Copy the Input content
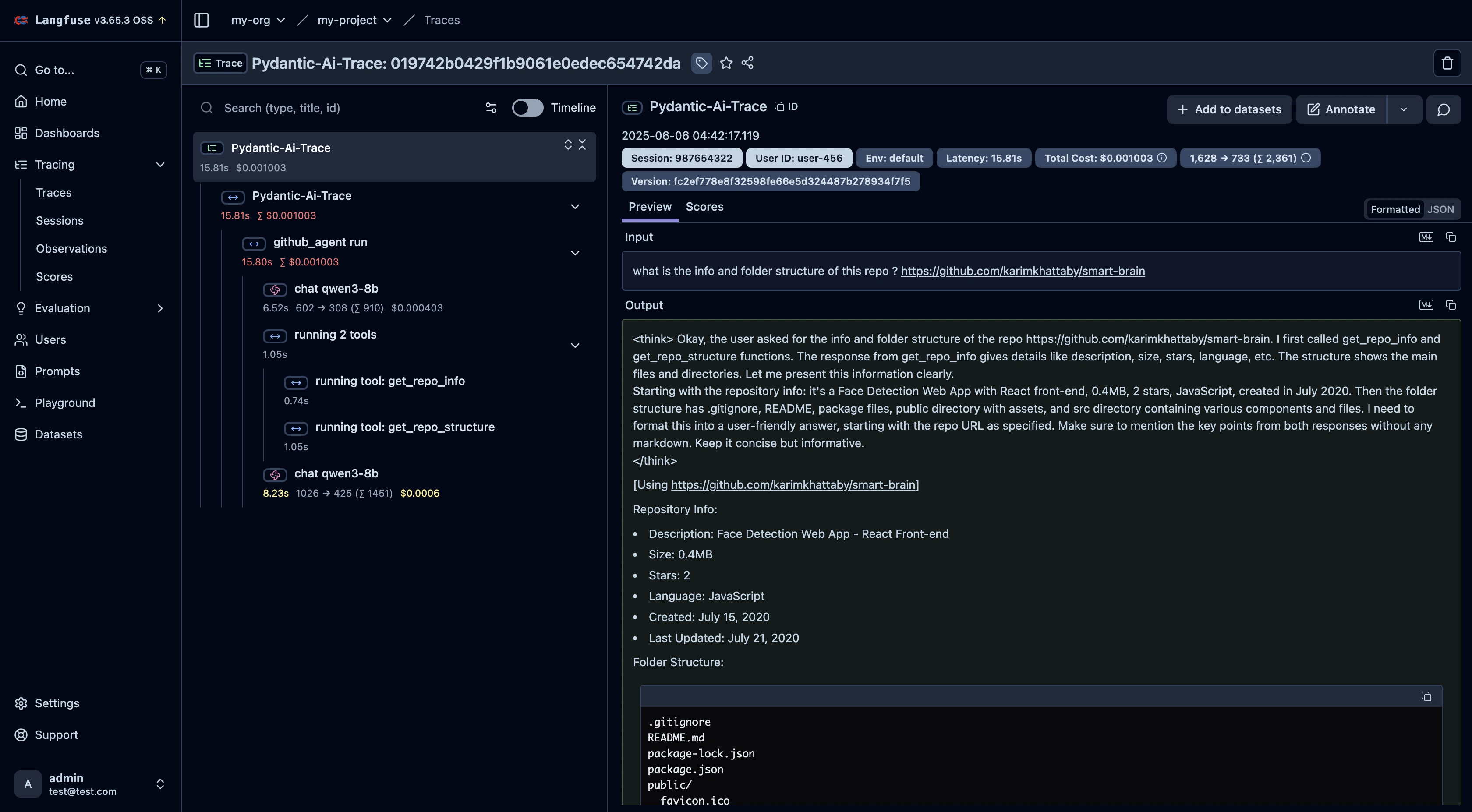Screen dimensions: 1472x812 coord(1451,237)
